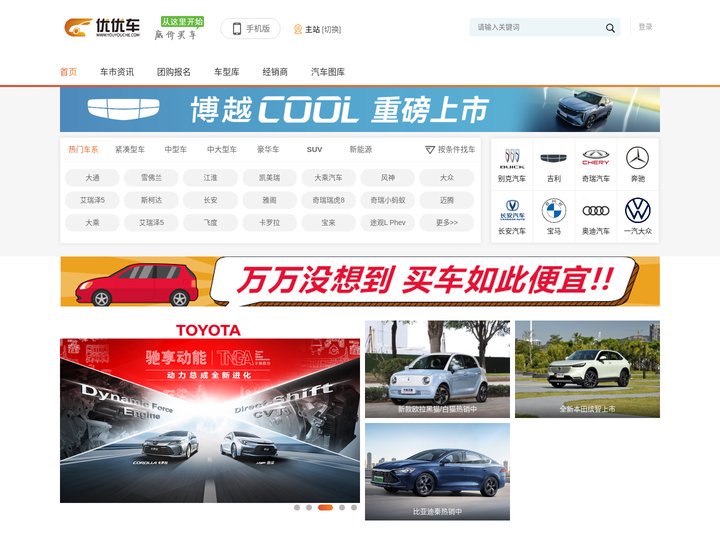The height and width of the screenshot is (540, 720).
Task: Select the 豪华车 tab
Action: (x=268, y=150)
